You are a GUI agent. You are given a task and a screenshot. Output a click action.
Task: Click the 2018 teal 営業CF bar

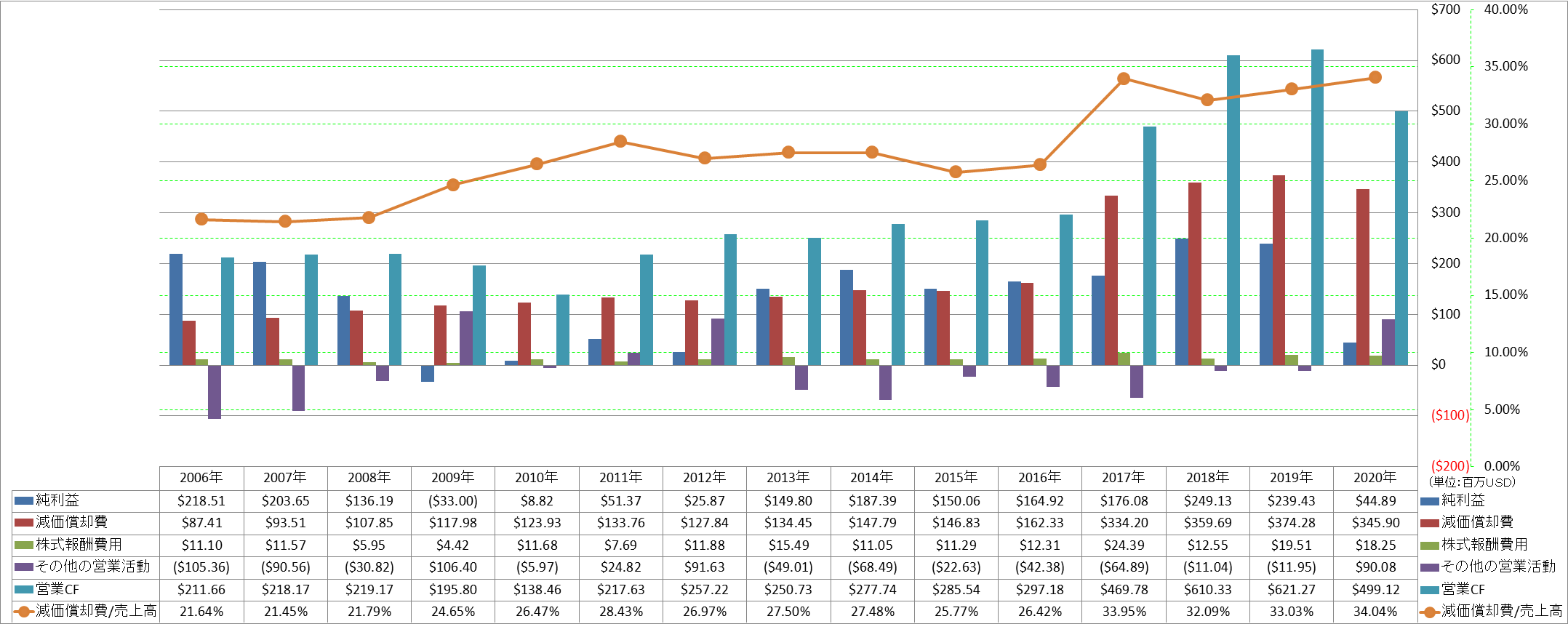click(x=1233, y=210)
